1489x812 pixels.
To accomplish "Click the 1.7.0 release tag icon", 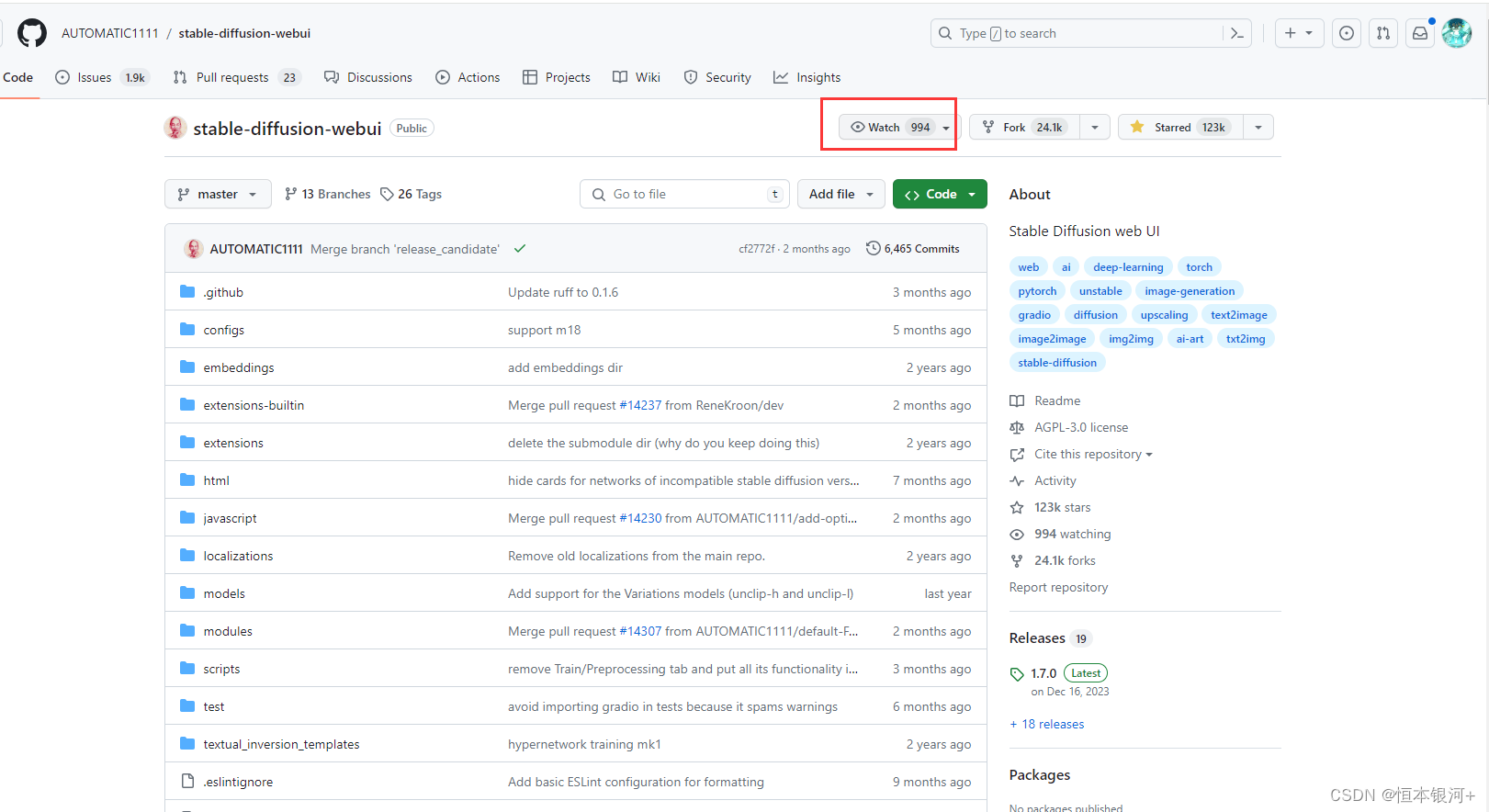I will point(1017,673).
